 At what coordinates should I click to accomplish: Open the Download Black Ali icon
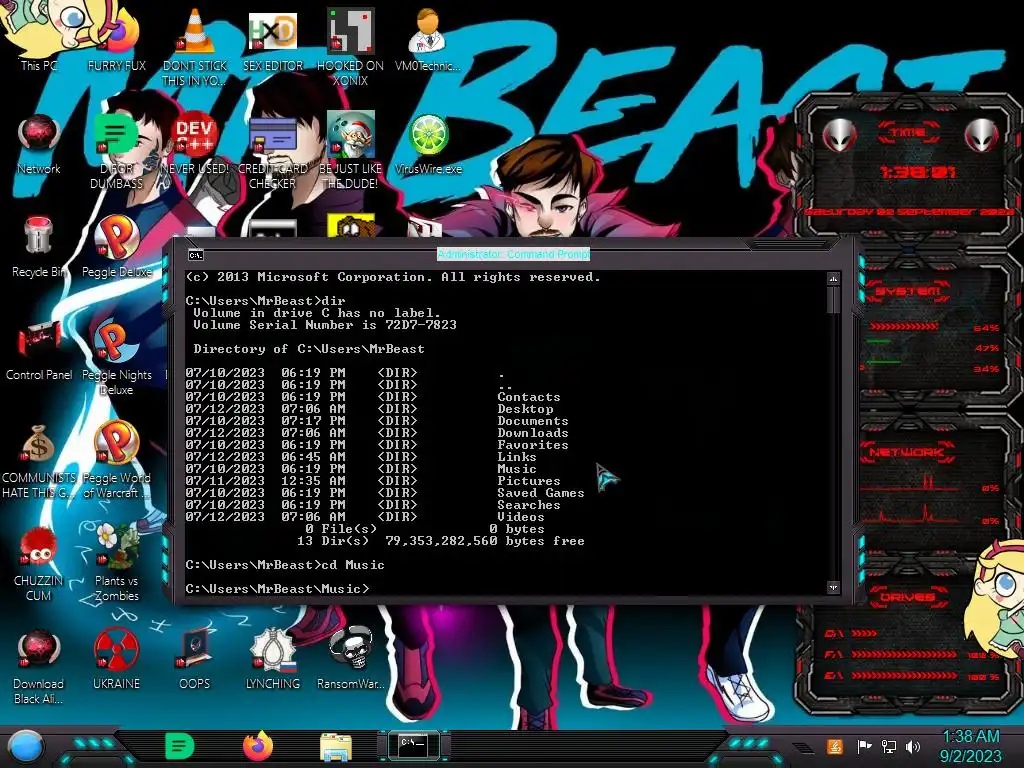[39, 666]
